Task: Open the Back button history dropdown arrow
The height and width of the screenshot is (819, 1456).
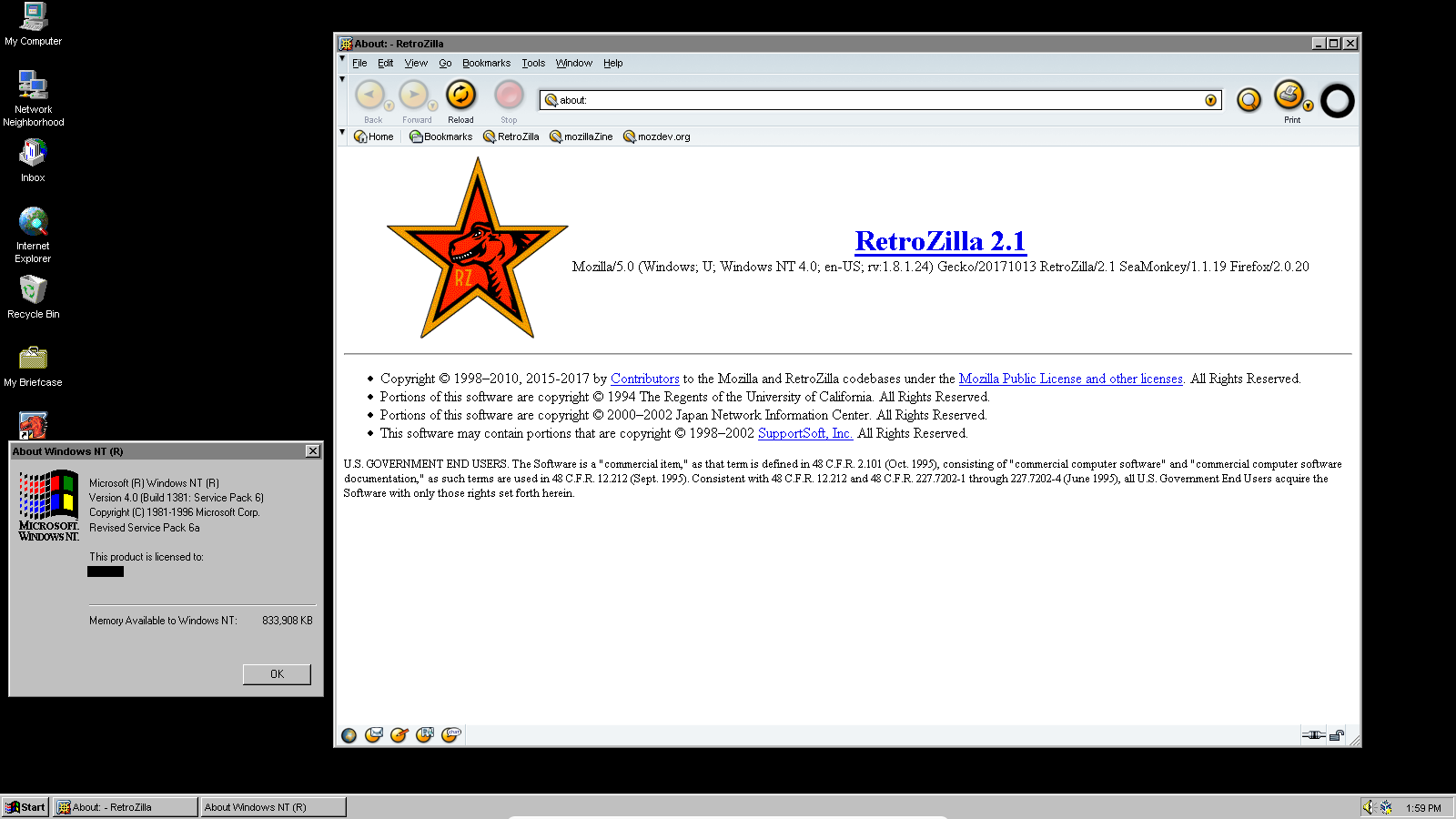Action: coord(389,106)
